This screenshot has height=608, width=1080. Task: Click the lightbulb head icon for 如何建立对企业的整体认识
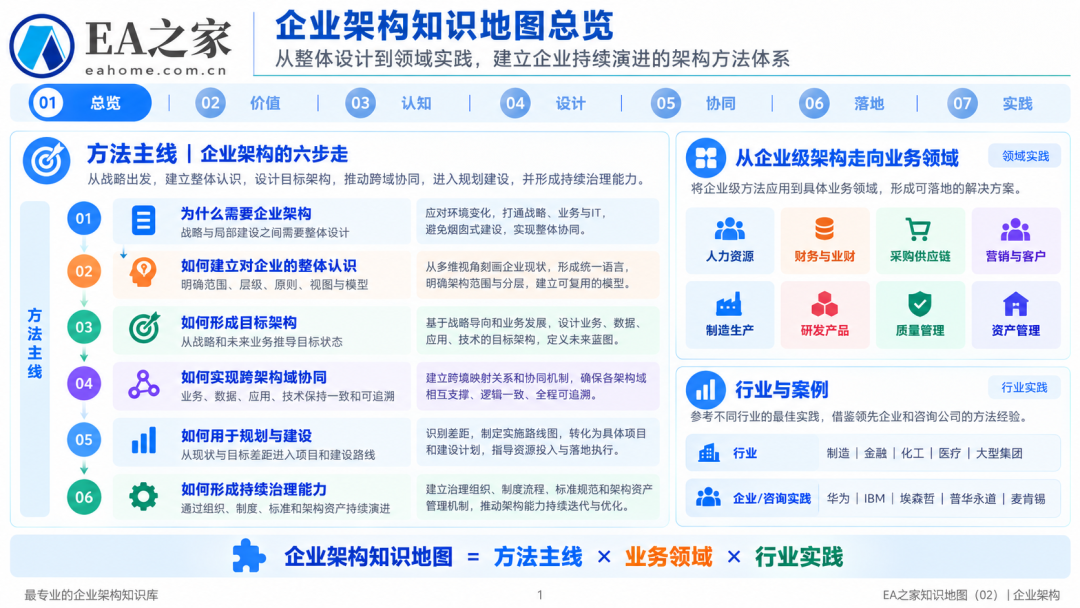pyautogui.click(x=143, y=273)
